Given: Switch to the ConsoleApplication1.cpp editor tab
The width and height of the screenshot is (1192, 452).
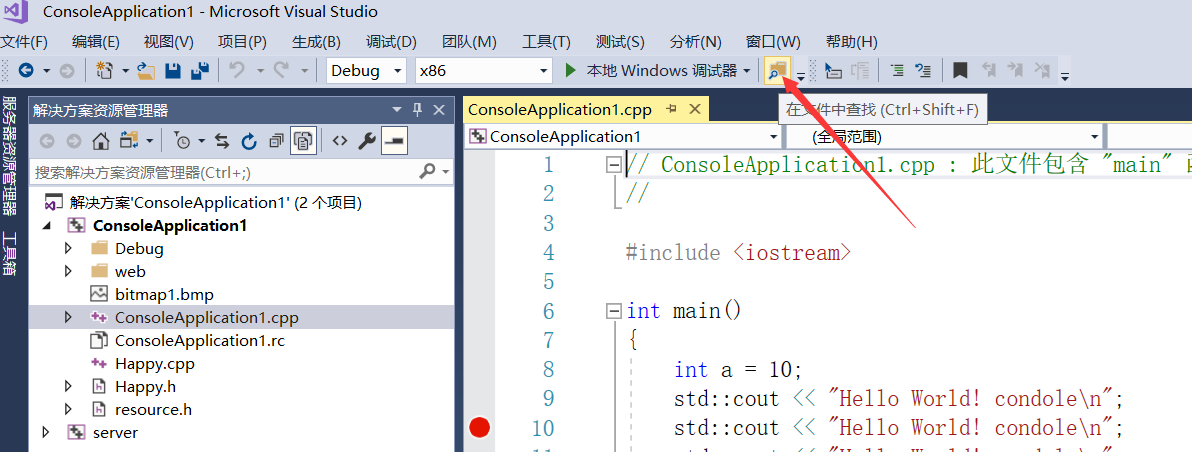Looking at the screenshot, I should [x=560, y=109].
